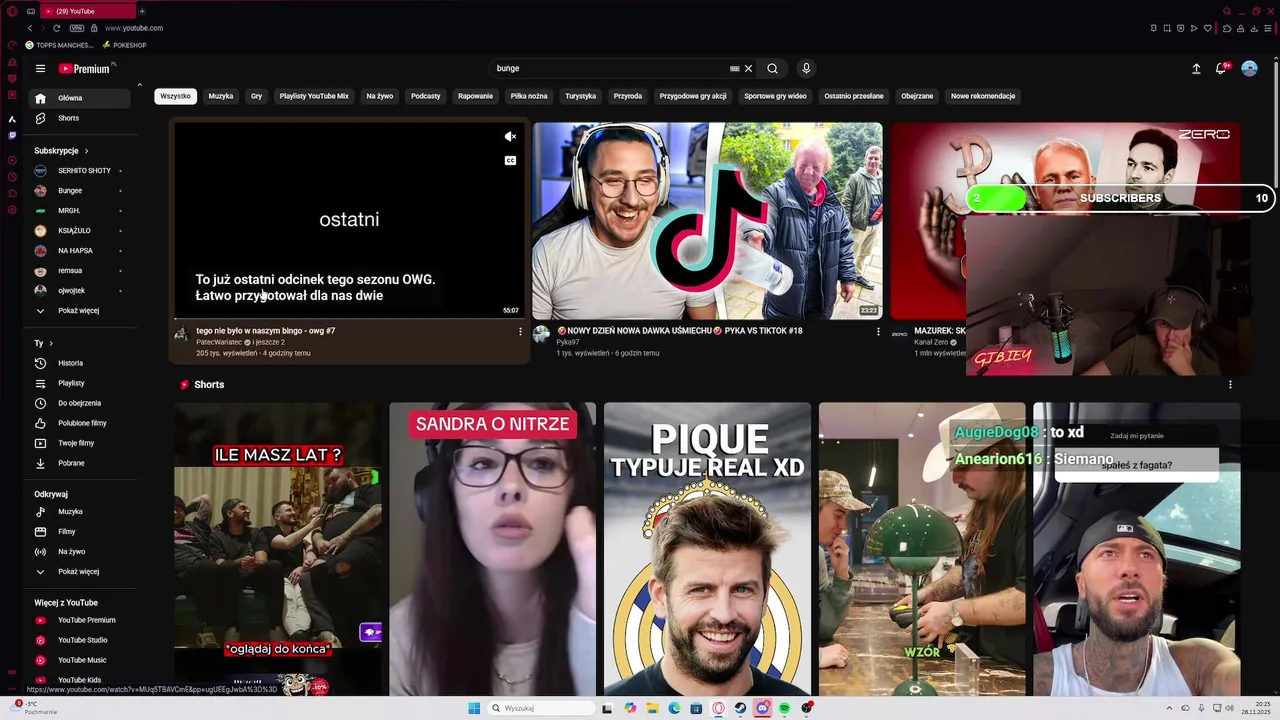The width and height of the screenshot is (1280, 720).
Task: Select the Nowe rekomendacje chip
Action: coord(983,96)
